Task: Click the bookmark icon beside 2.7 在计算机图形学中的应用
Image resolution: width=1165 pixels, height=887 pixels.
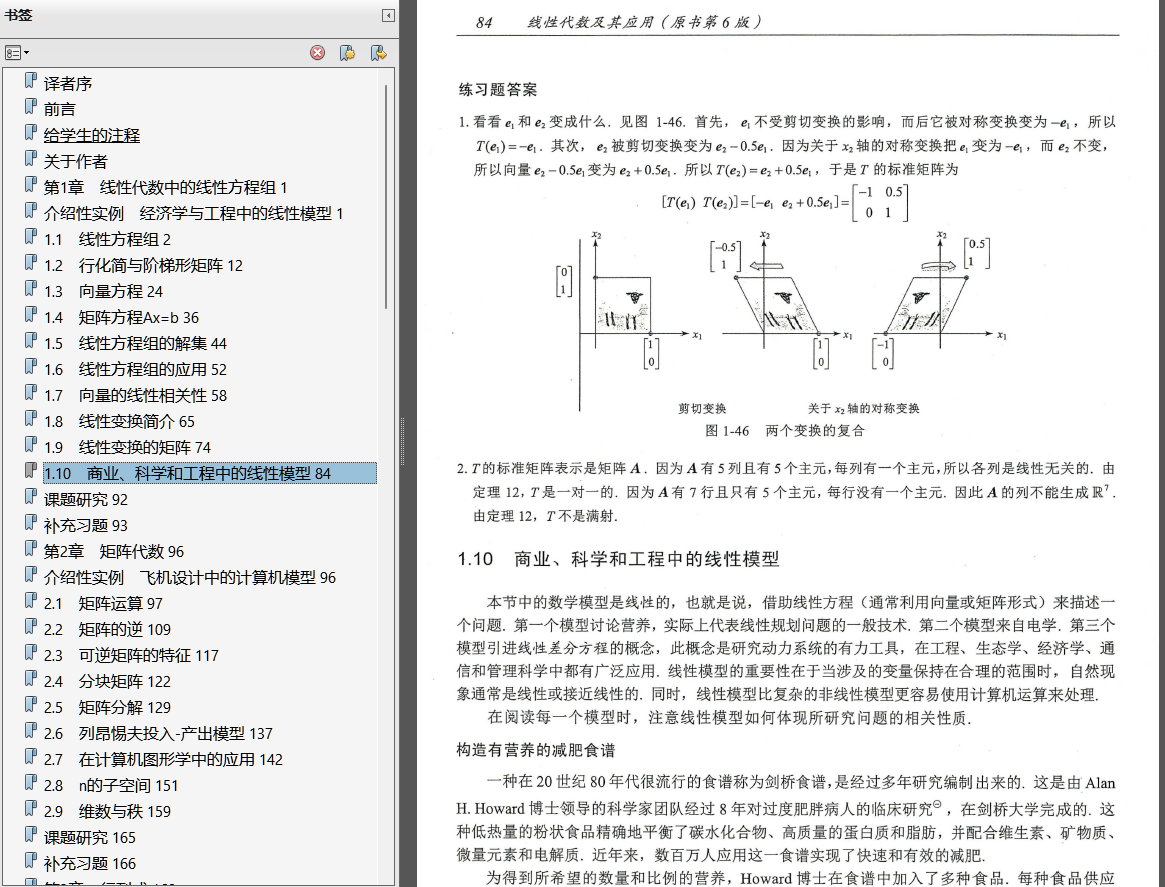Action: [x=30, y=756]
